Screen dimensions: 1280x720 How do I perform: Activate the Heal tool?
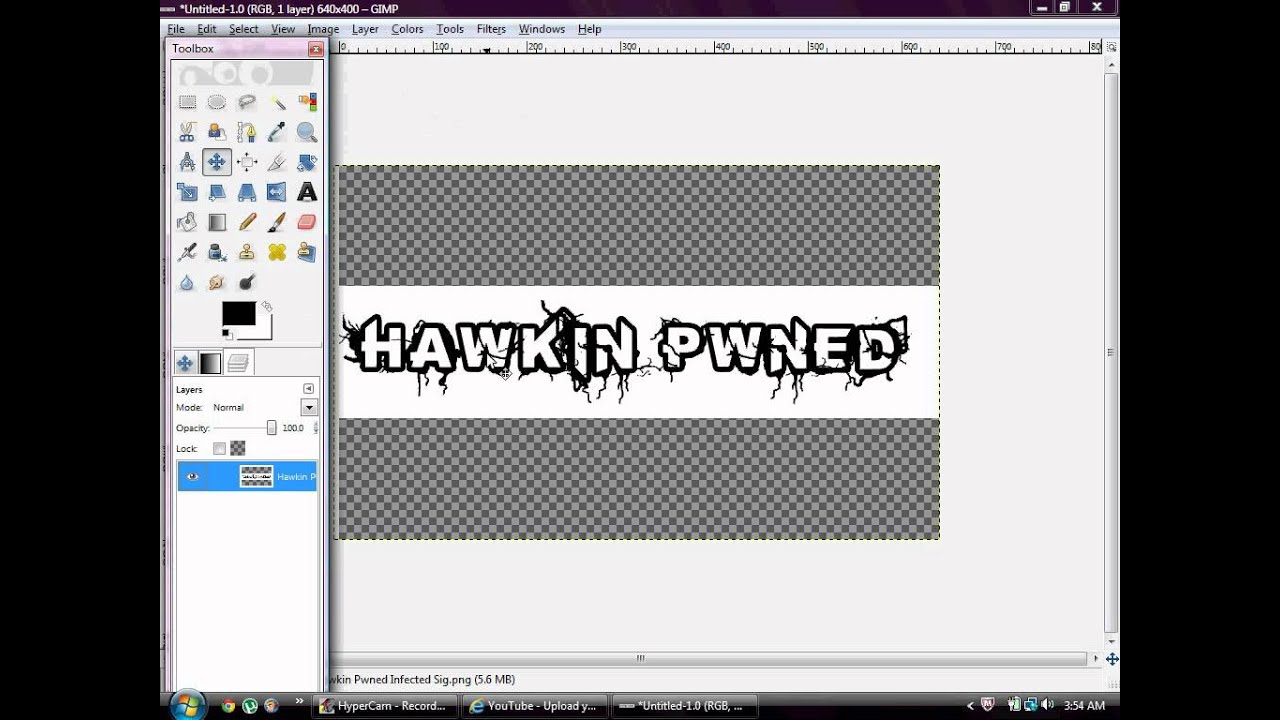pos(277,252)
